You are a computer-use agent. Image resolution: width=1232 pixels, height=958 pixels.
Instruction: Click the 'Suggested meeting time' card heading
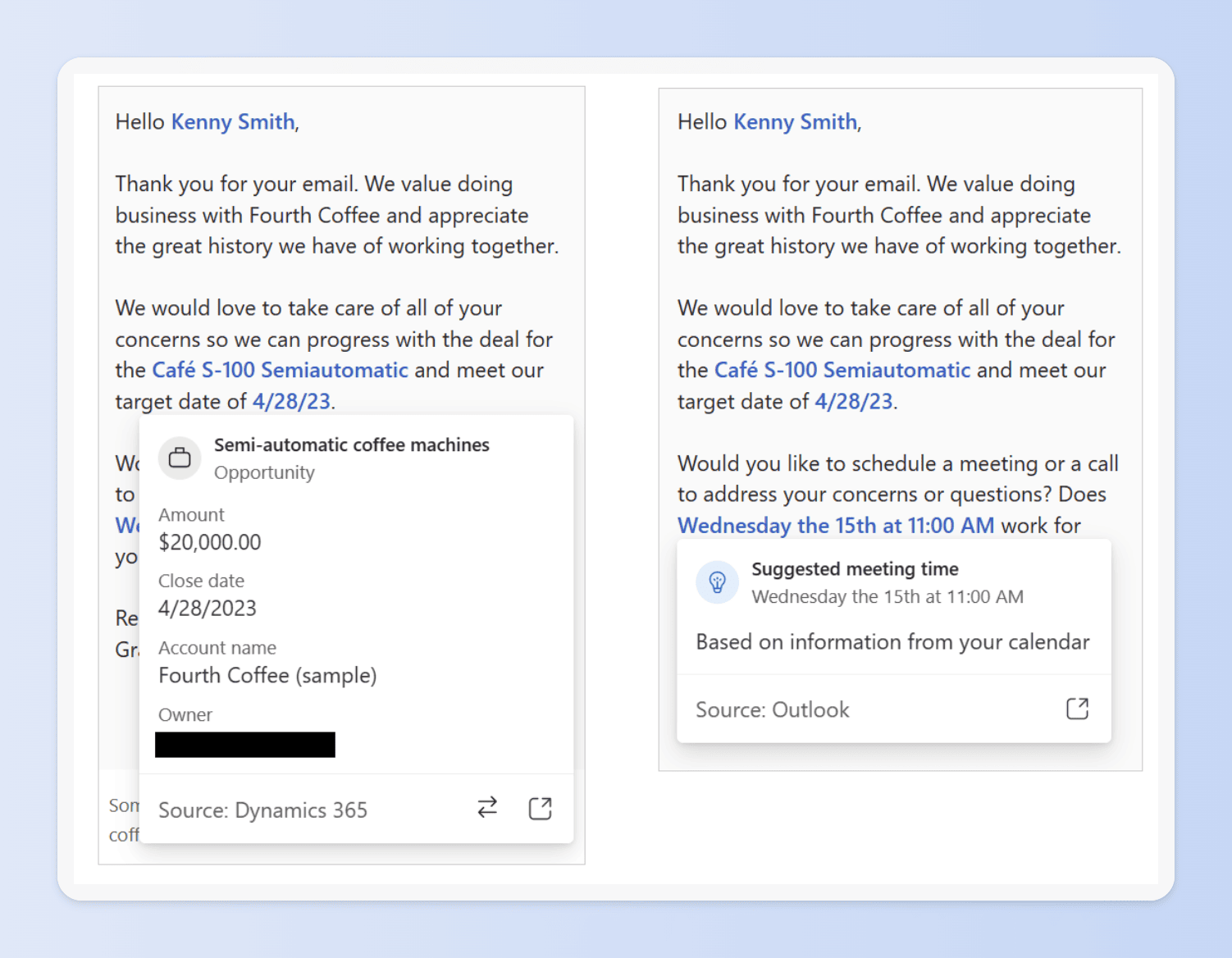coord(855,569)
